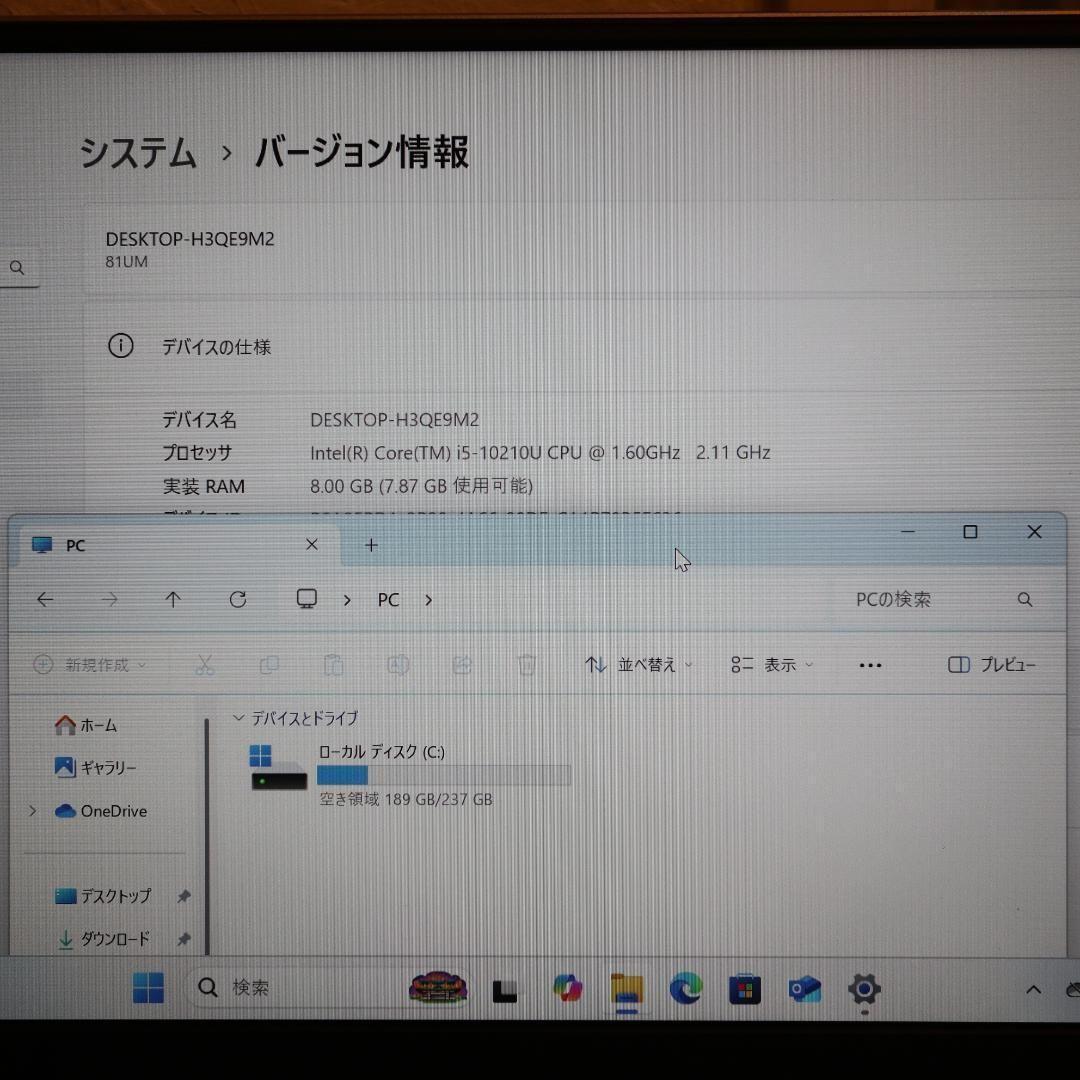Click the Rename icon in the toolbar
This screenshot has height=1080, width=1080.
(x=398, y=664)
